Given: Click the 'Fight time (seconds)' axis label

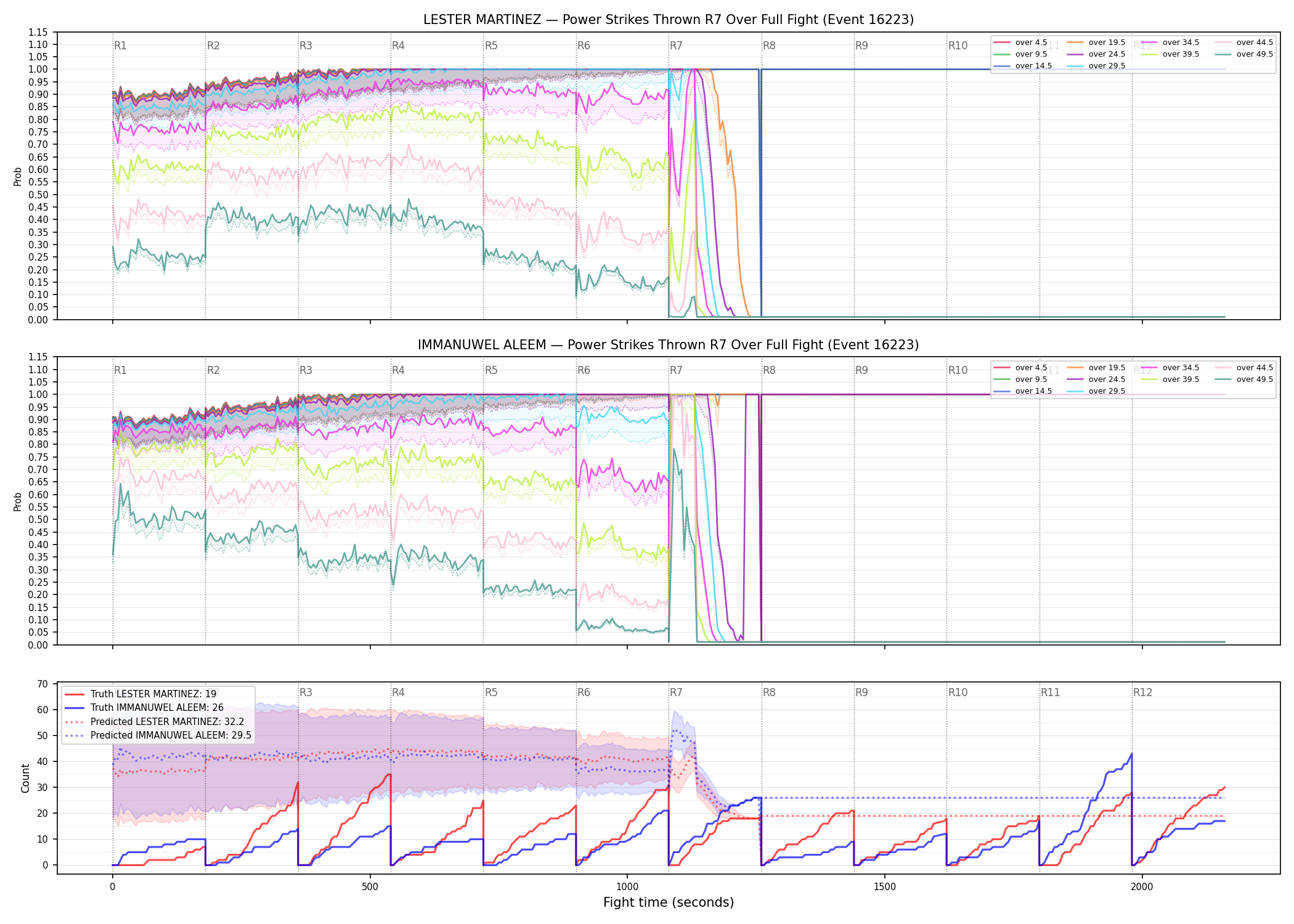Looking at the screenshot, I should coord(669,902).
